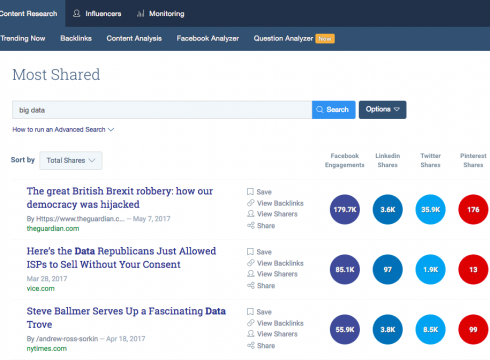The width and height of the screenshot is (490, 360).
Task: Switch to the Trending Now tab
Action: [x=23, y=38]
